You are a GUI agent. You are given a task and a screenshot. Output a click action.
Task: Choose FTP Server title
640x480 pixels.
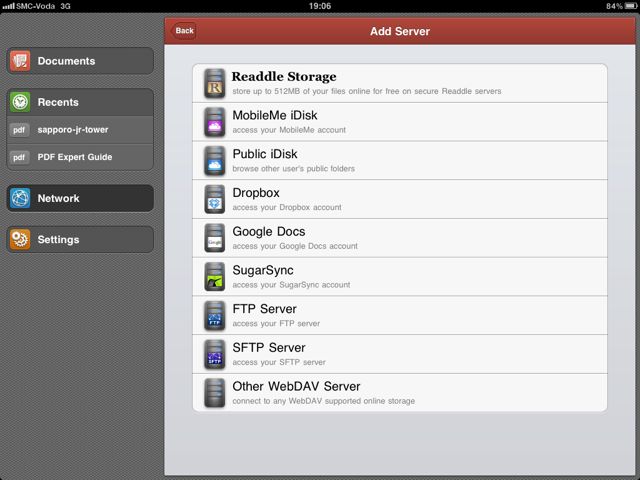pos(264,309)
